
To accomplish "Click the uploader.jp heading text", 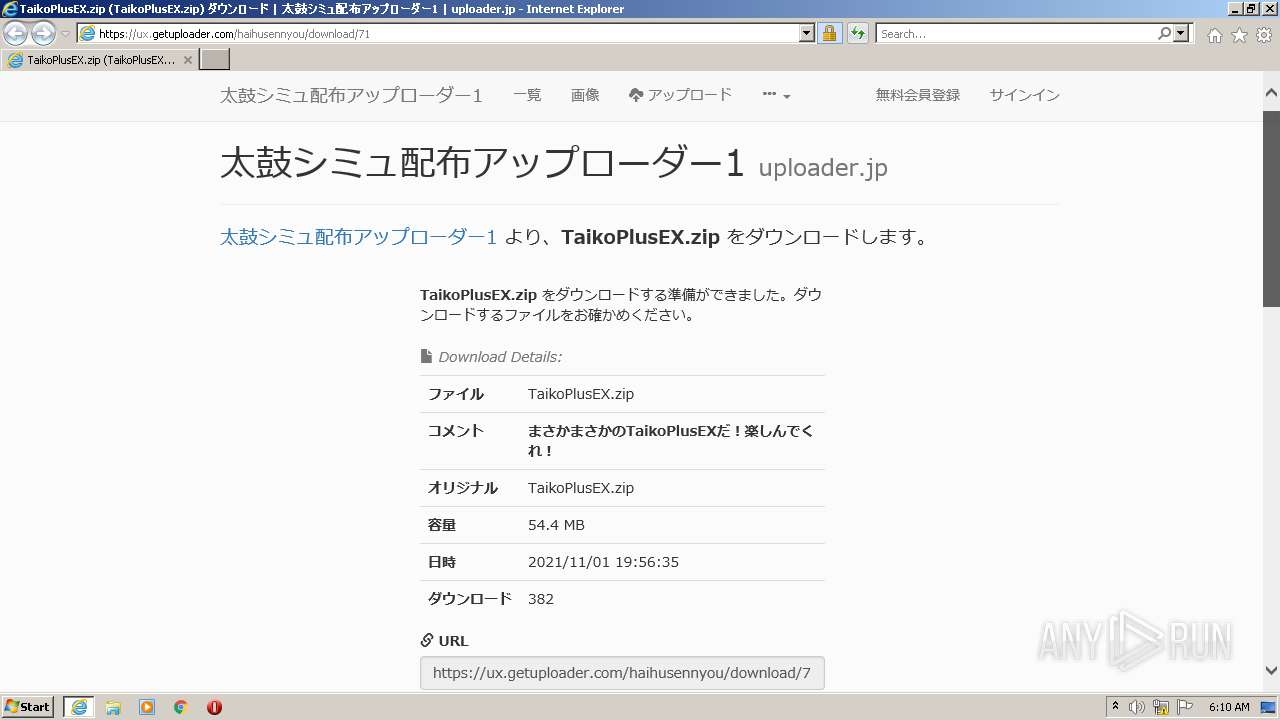I will coord(823,167).
